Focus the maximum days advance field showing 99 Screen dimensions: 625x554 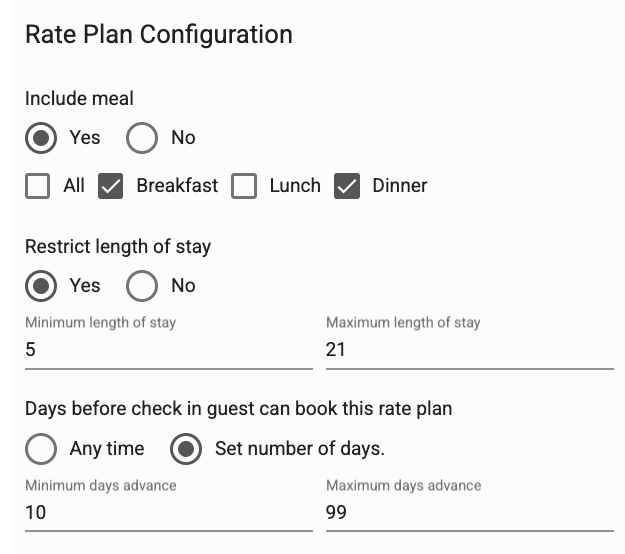469,513
